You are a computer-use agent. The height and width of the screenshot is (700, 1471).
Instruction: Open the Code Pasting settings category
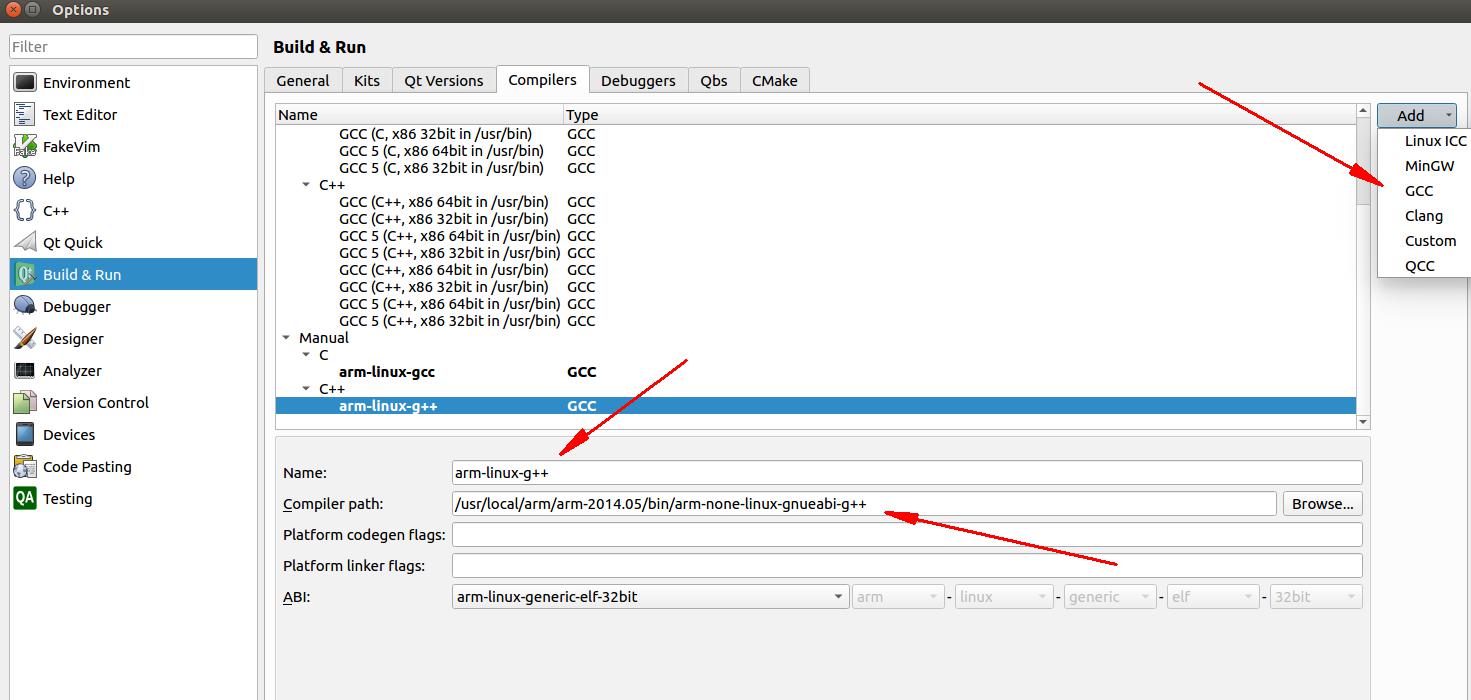tap(133, 467)
